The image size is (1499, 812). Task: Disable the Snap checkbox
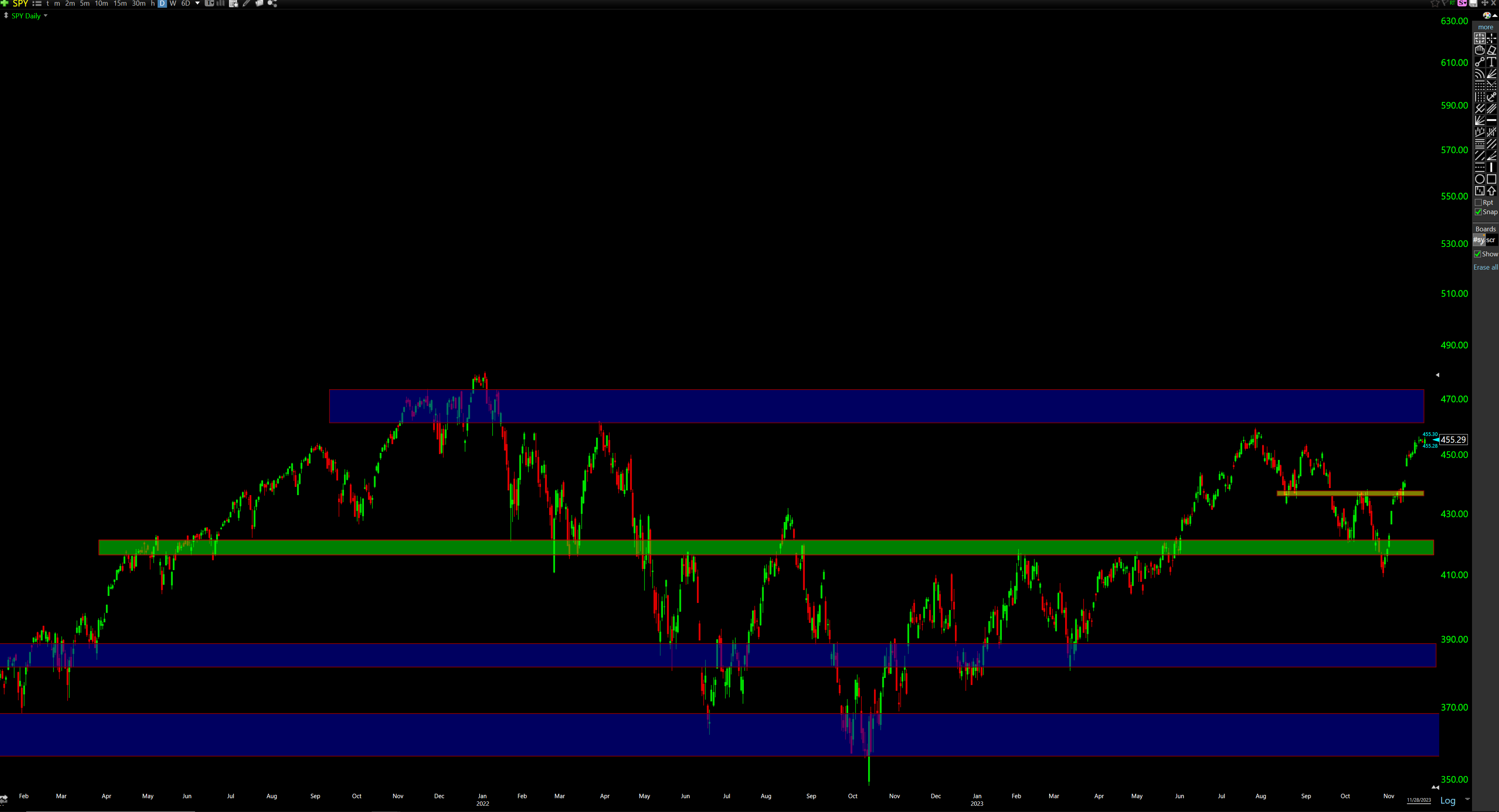tap(1479, 212)
